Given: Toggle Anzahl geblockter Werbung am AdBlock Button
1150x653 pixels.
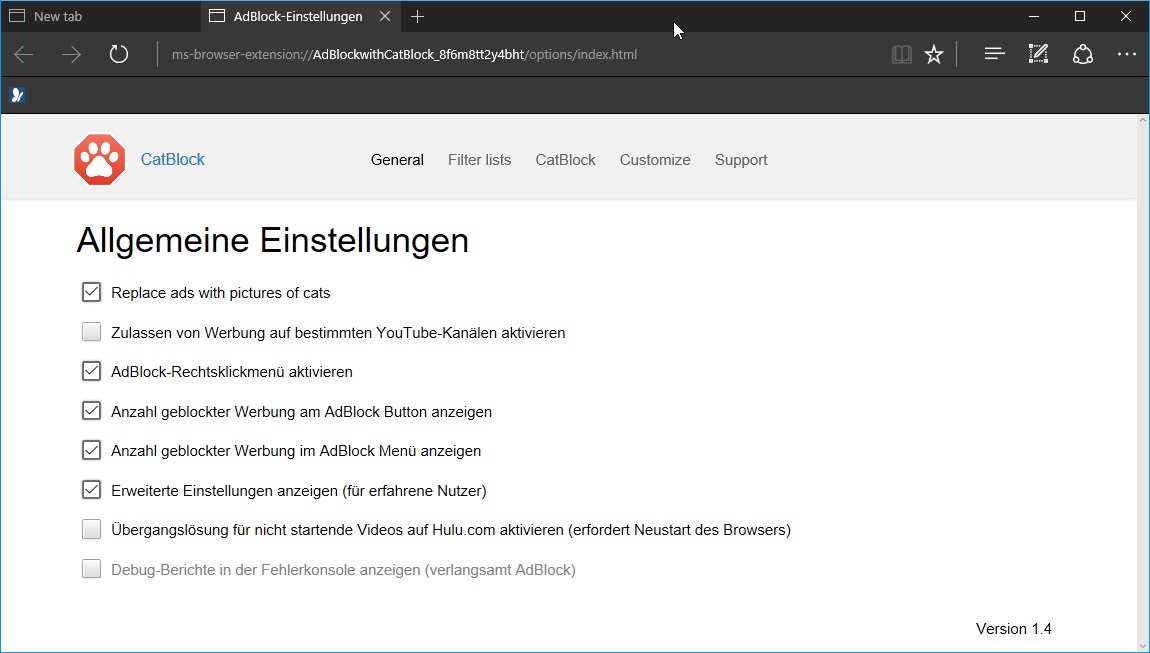Looking at the screenshot, I should pos(91,411).
